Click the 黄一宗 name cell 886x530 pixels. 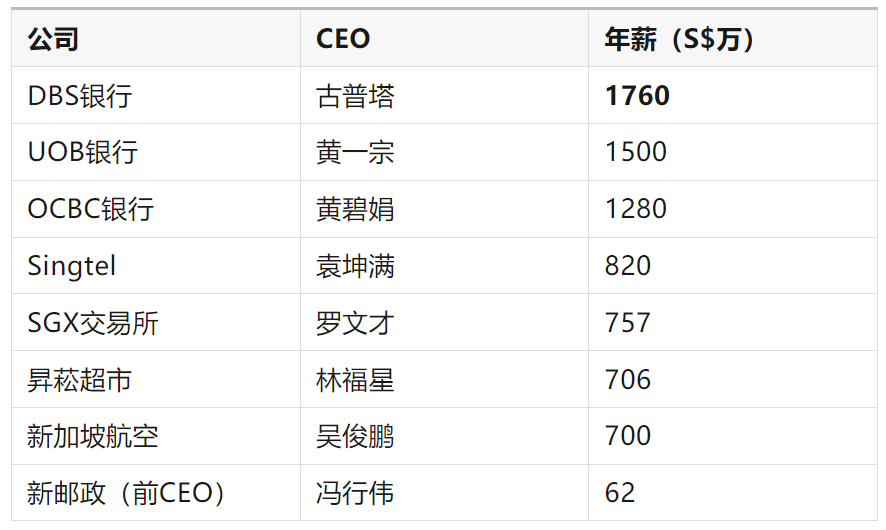tap(444, 153)
